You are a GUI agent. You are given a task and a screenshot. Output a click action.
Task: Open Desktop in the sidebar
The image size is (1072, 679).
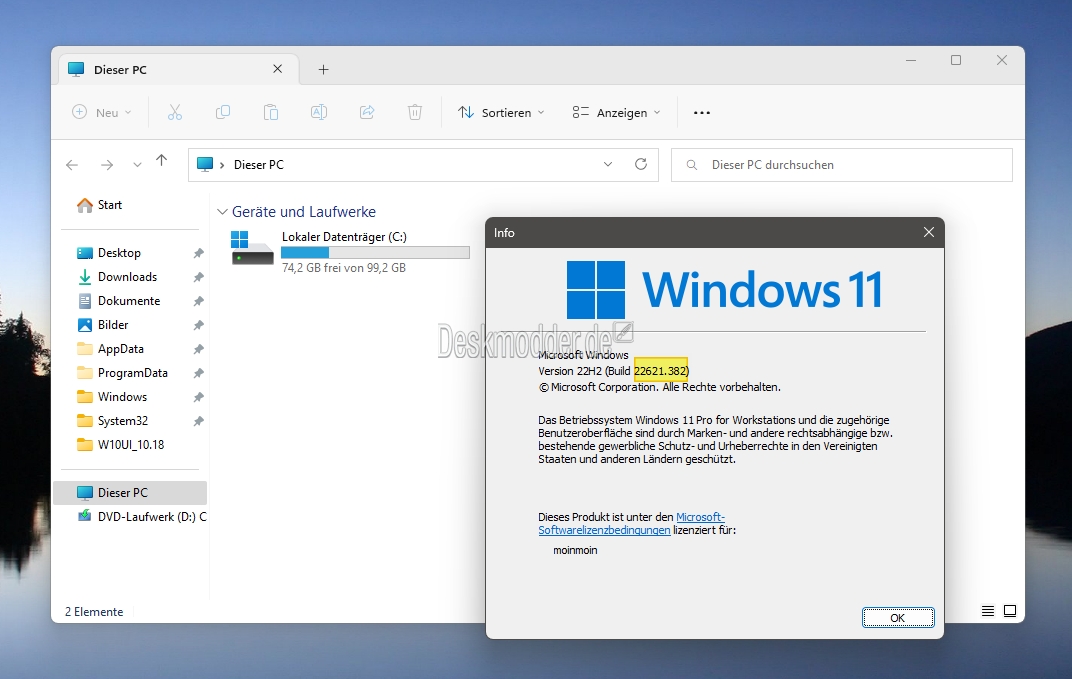[x=119, y=253]
